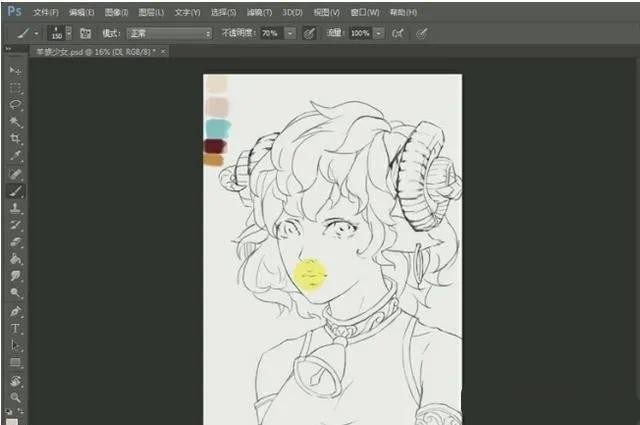This screenshot has width=640, height=425.
Task: Open the tool preset picker arrow
Action: click(x=36, y=33)
